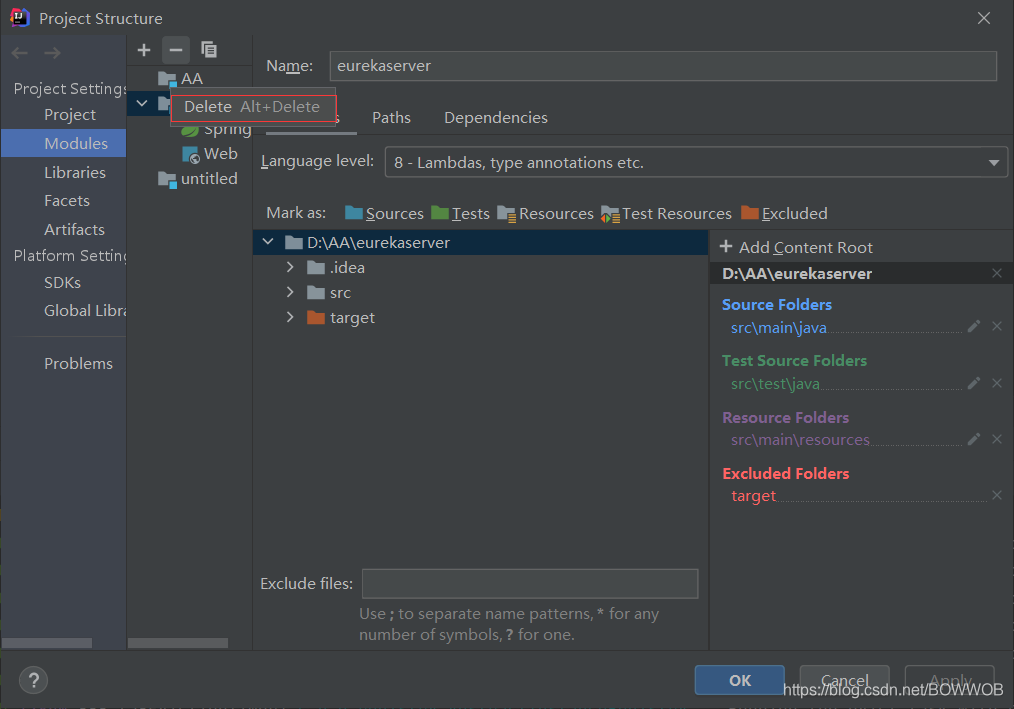Switch to the Paths tab

pyautogui.click(x=391, y=118)
